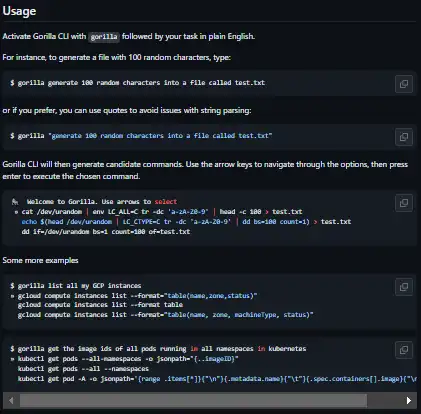Click the horizontal scrollbar right arrow
This screenshot has height=414, width=421.
coord(409,400)
